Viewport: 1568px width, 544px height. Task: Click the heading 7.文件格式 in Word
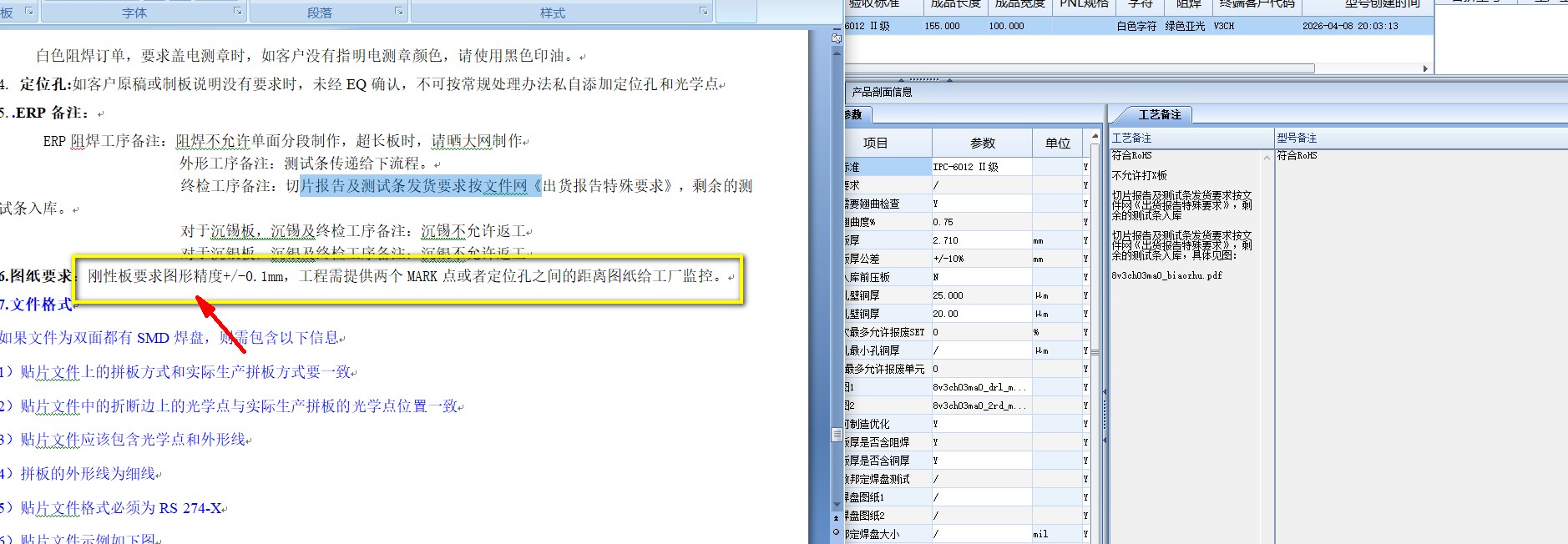36,305
